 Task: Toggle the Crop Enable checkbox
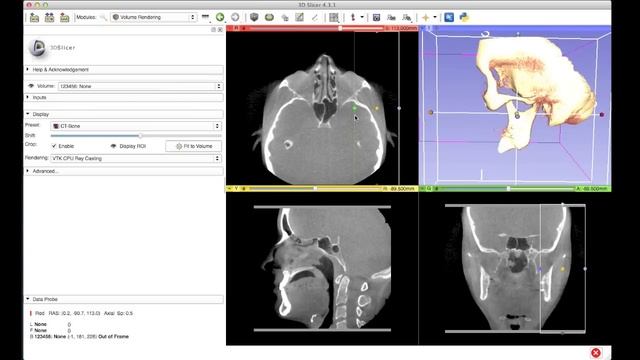[x=53, y=146]
